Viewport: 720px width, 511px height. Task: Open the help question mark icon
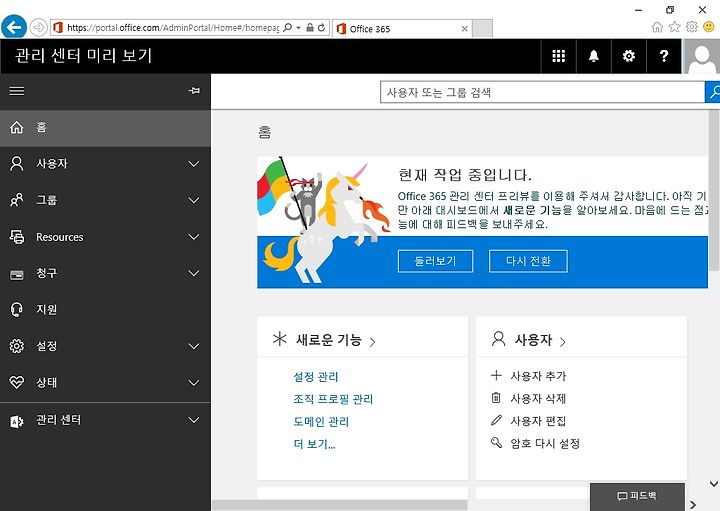point(664,56)
